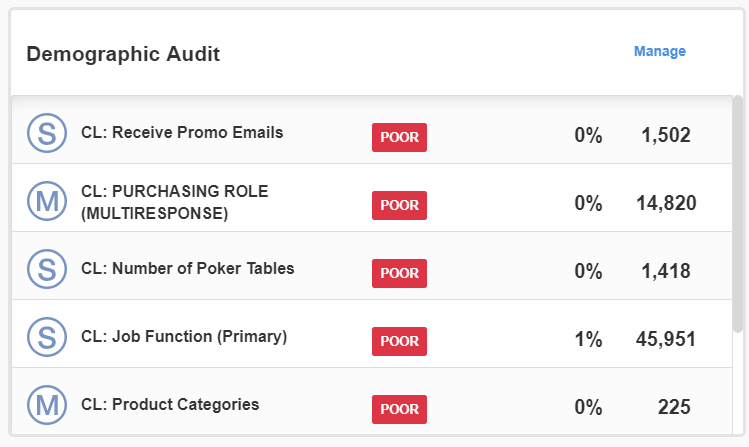Select CL: Product Categories label
Viewport: 749px width, 447px height.
tap(170, 405)
